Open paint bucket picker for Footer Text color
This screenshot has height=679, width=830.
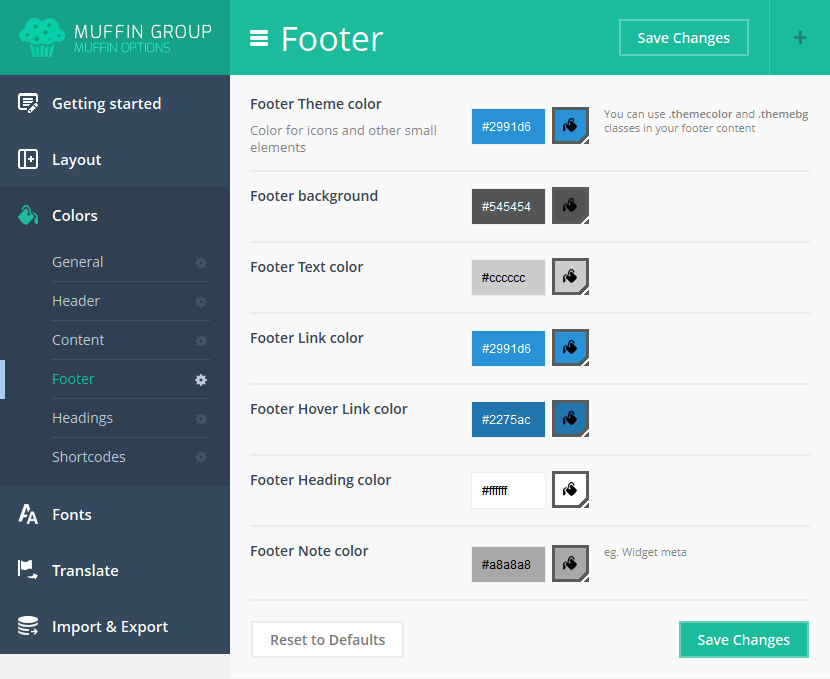pos(570,277)
